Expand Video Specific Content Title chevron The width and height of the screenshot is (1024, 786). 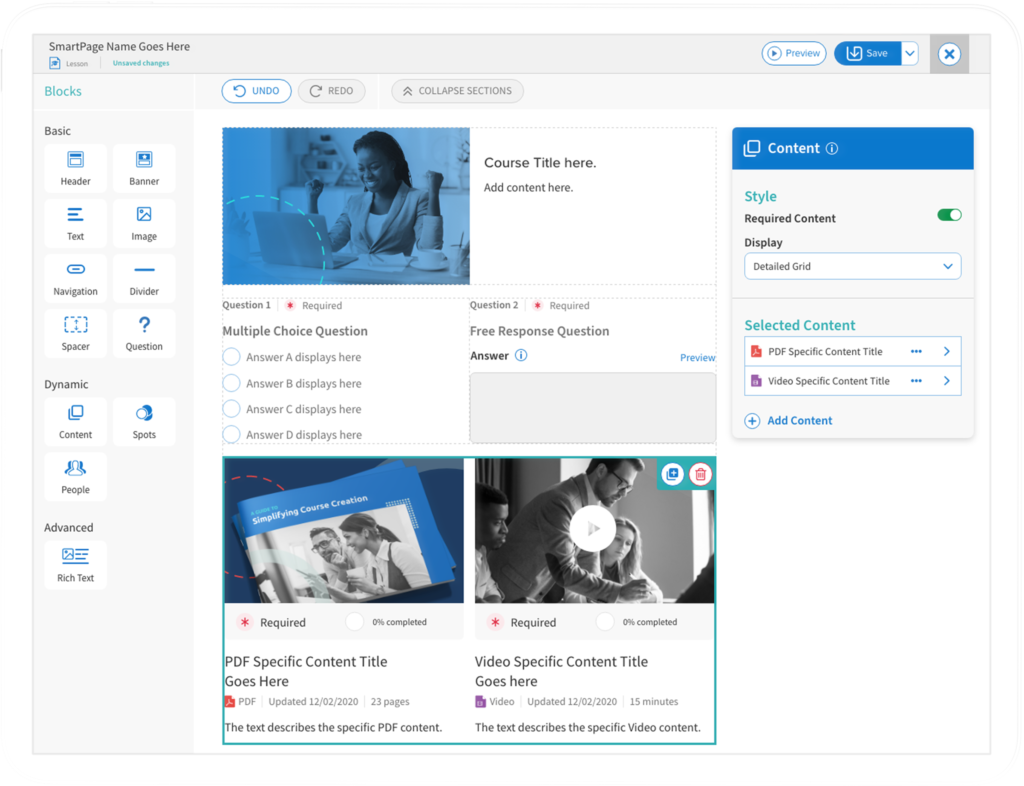946,381
